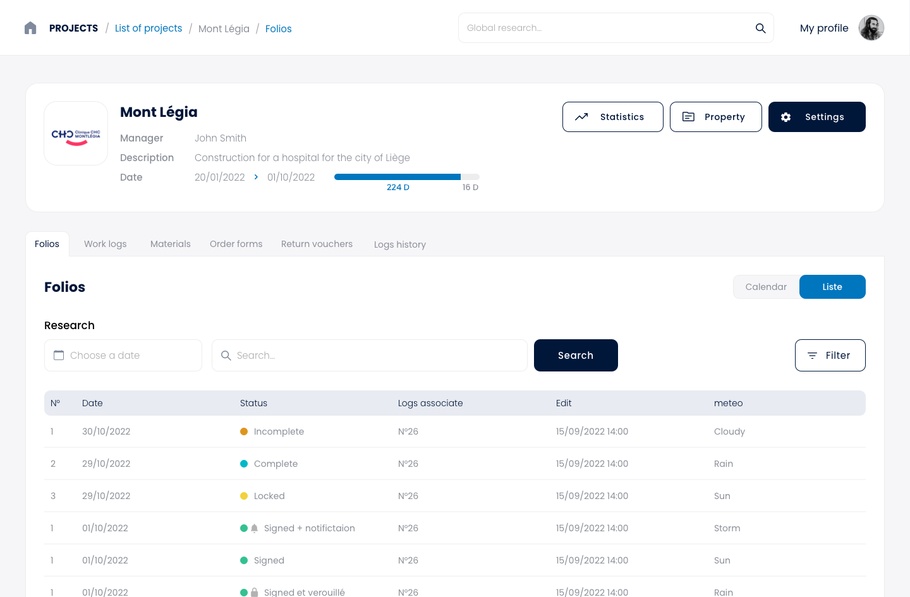
Task: Open the Property panel button
Action: pyautogui.click(x=715, y=117)
